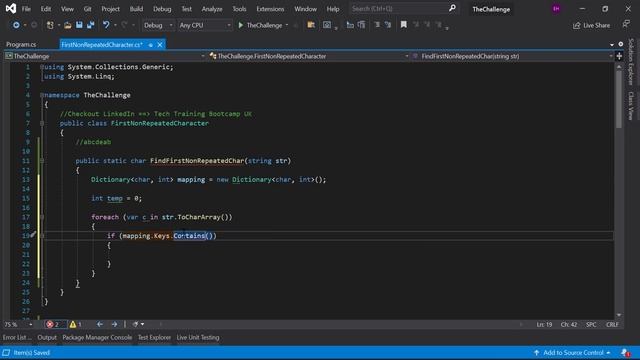This screenshot has width=640, height=360.
Task: Click the notifications bell in status bar
Action: click(x=625, y=353)
